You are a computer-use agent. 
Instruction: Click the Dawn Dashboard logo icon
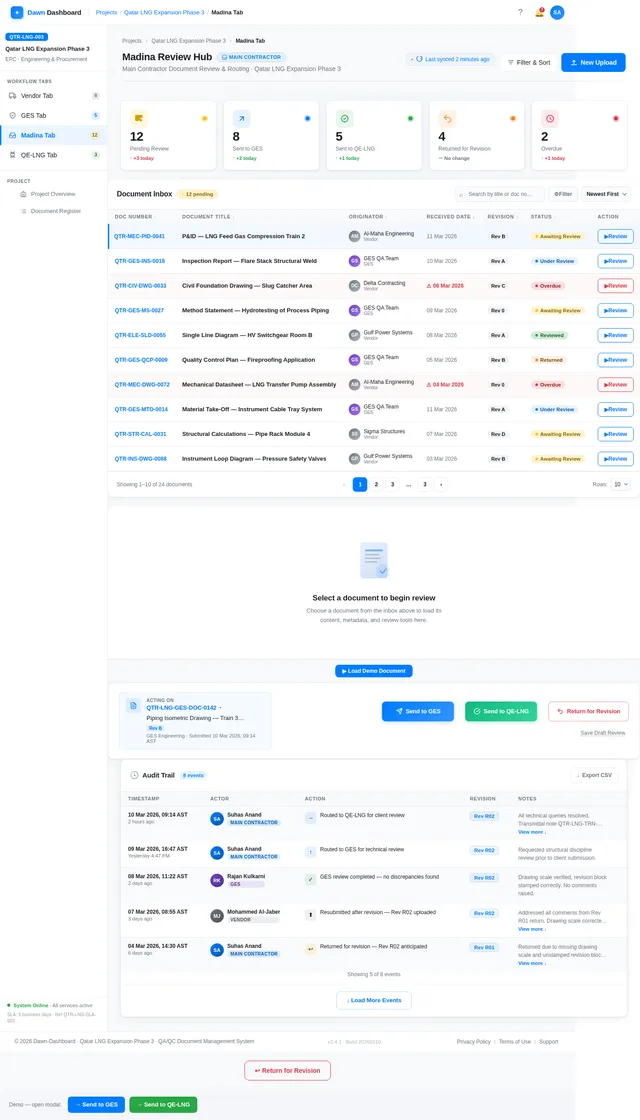[x=17, y=12]
